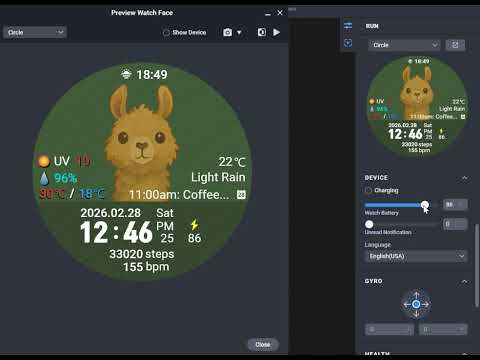Viewport: 480px width, 360px height.
Task: Open the Run sliders sidebar icon
Action: click(348, 26)
